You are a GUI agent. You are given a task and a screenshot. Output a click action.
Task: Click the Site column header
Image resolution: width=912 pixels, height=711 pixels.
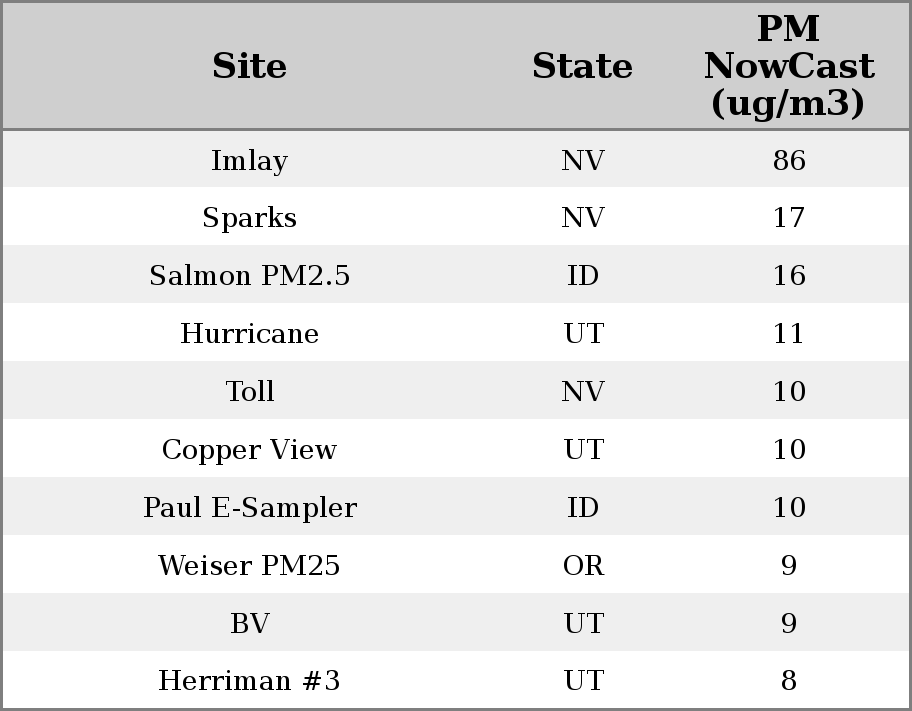pos(249,66)
